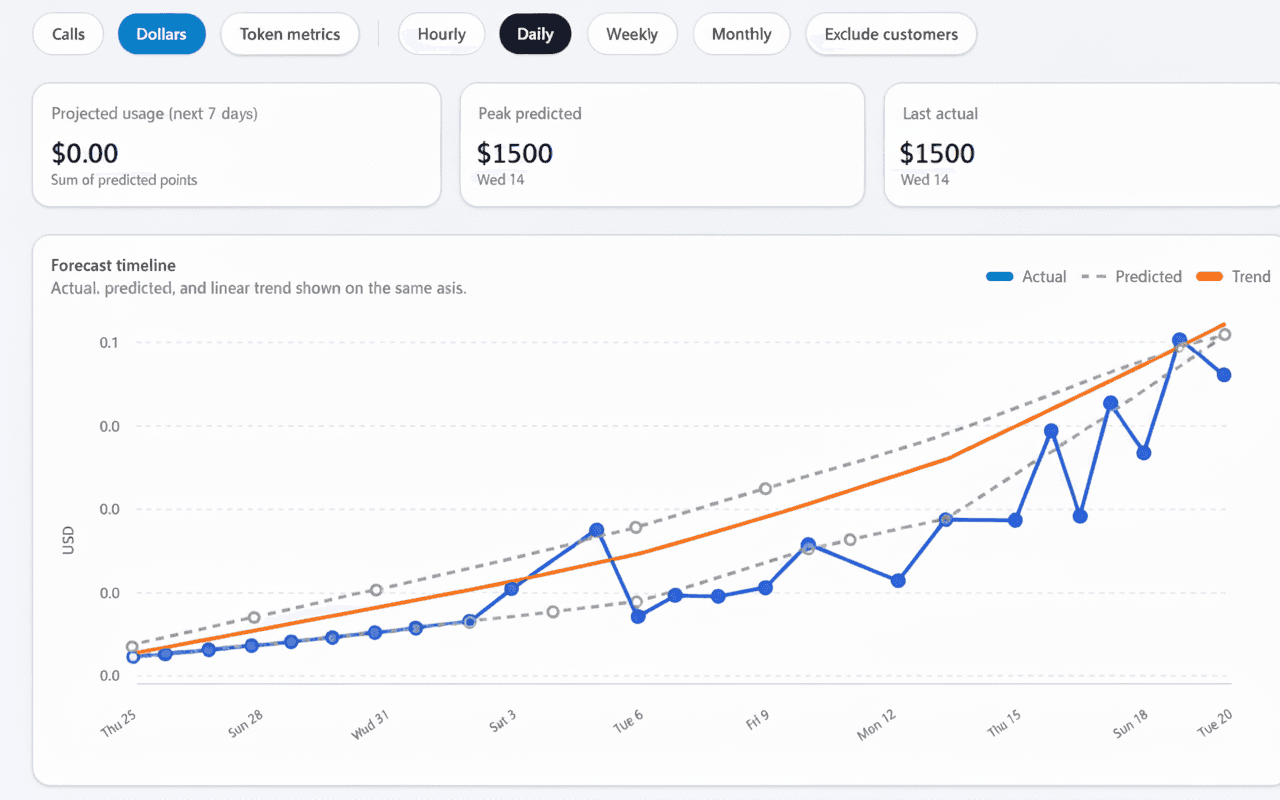Image resolution: width=1280 pixels, height=800 pixels.
Task: Enable the Exclude customers filter
Action: (890, 33)
